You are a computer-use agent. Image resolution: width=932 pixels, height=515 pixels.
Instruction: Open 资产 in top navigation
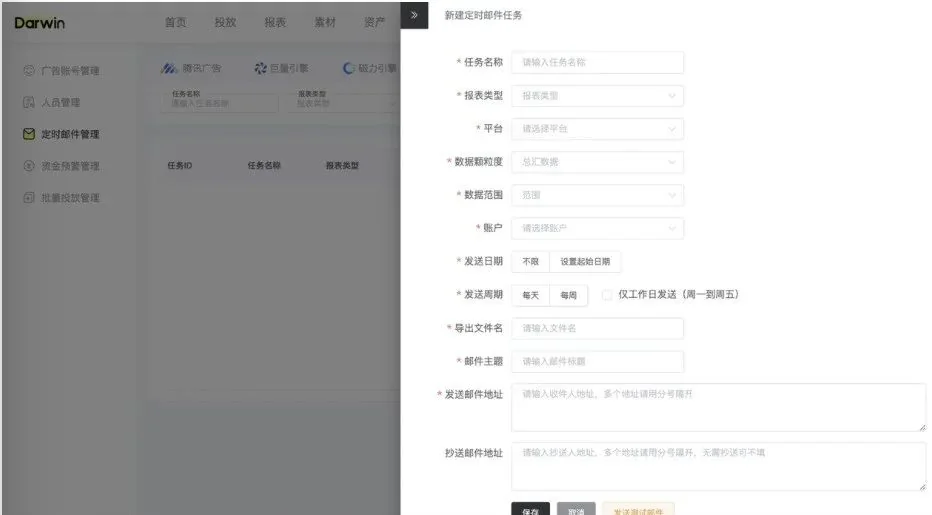pos(374,22)
